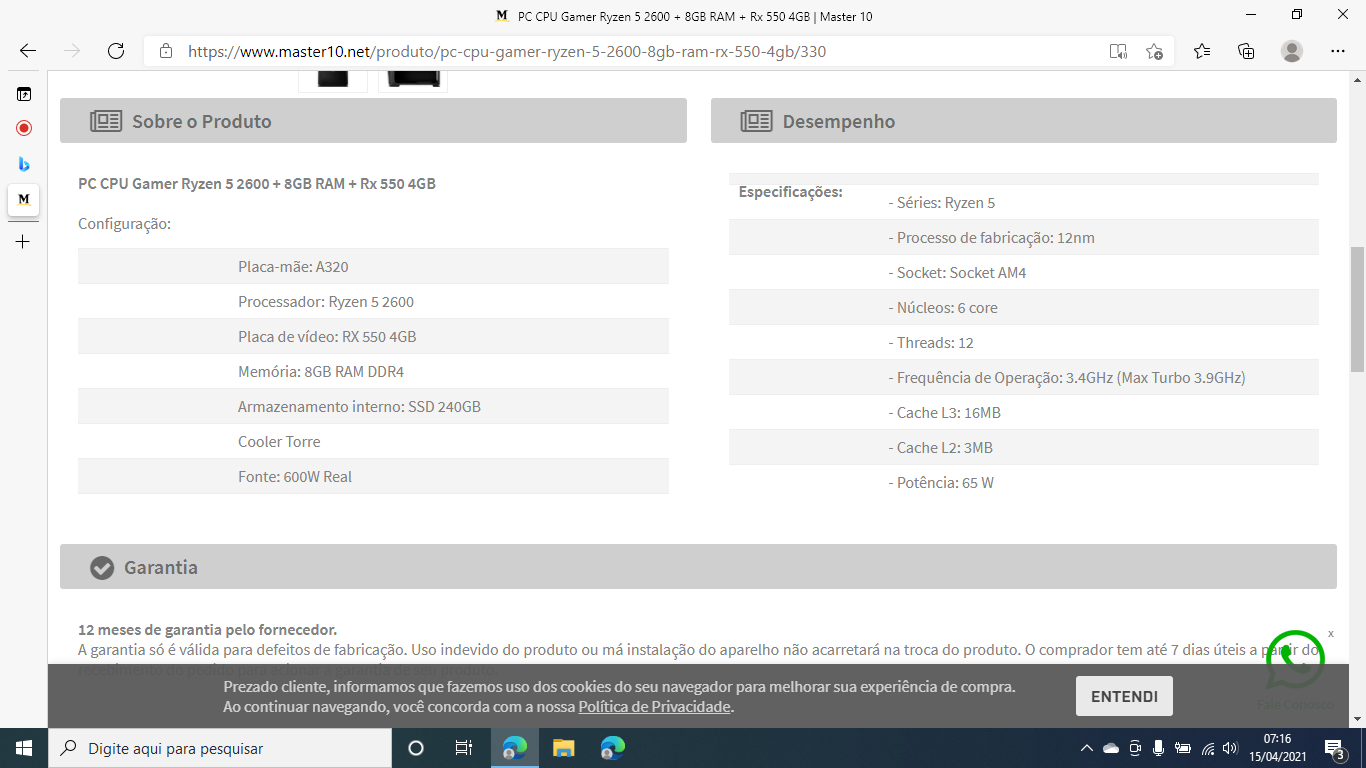The height and width of the screenshot is (768, 1366).
Task: Click the microphone tray icon
Action: 1159,748
